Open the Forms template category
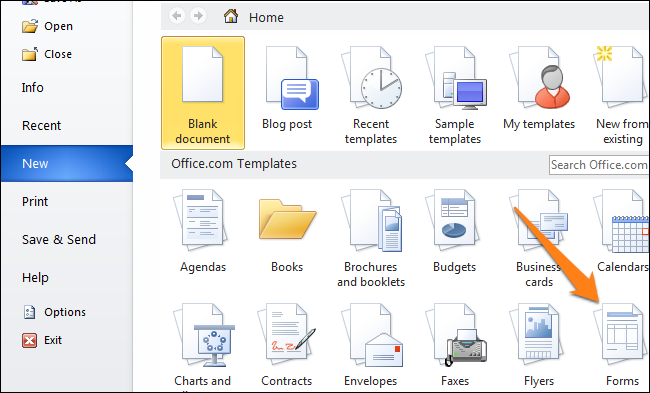650x393 pixels. [622, 345]
